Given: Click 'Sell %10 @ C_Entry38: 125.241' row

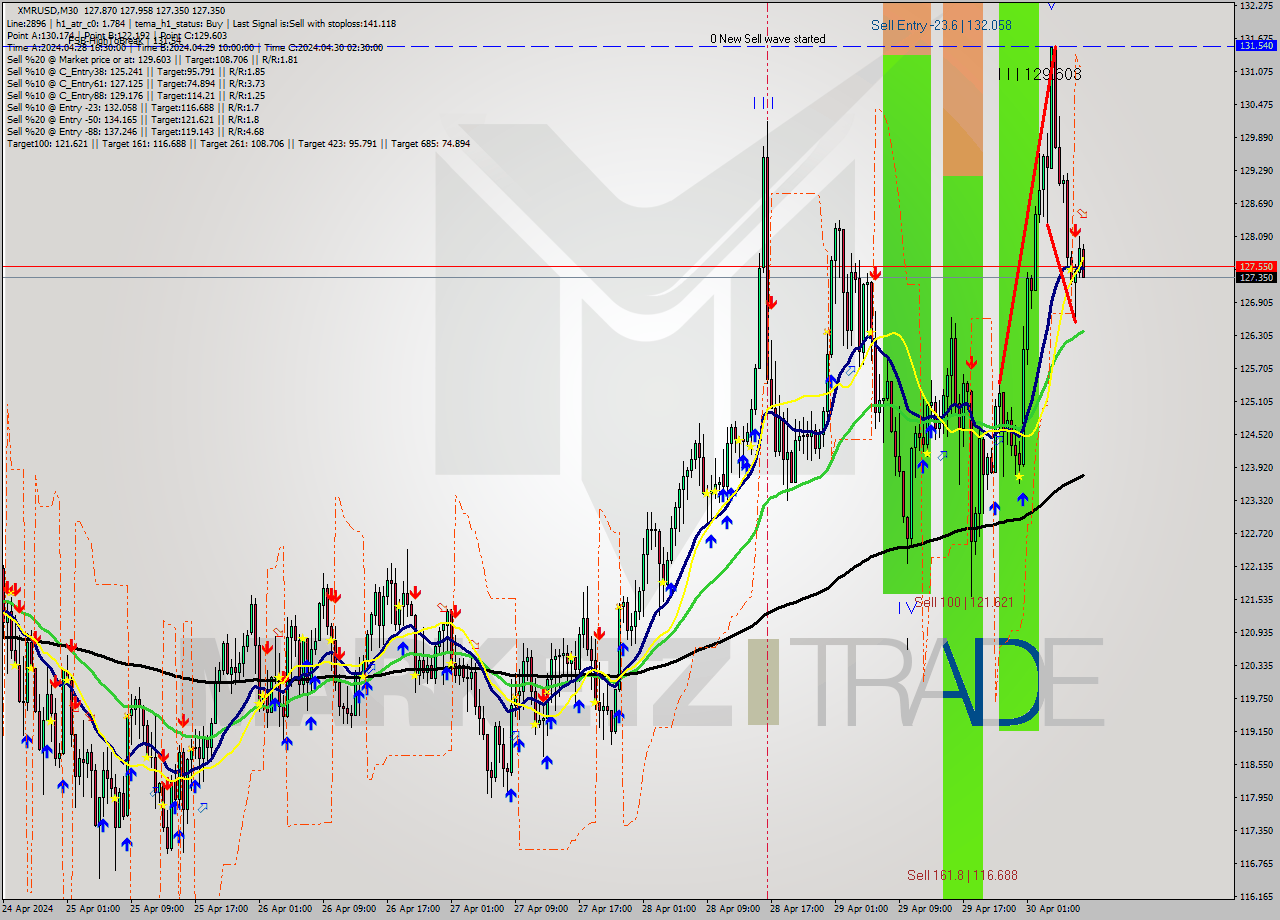Looking at the screenshot, I should point(135,71).
